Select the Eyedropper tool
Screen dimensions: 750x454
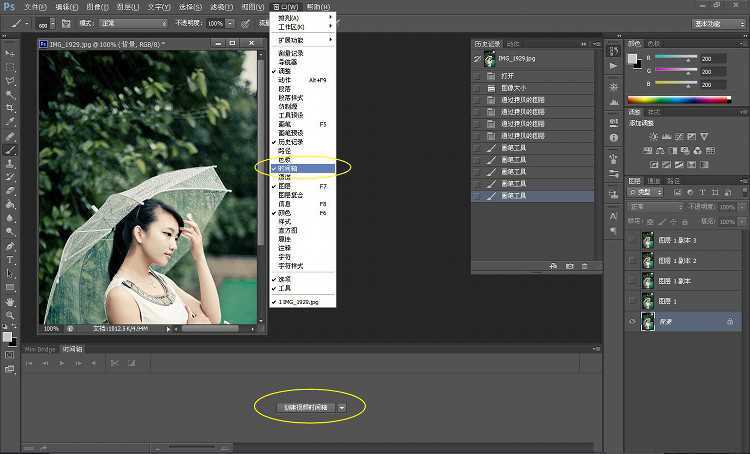click(x=10, y=122)
